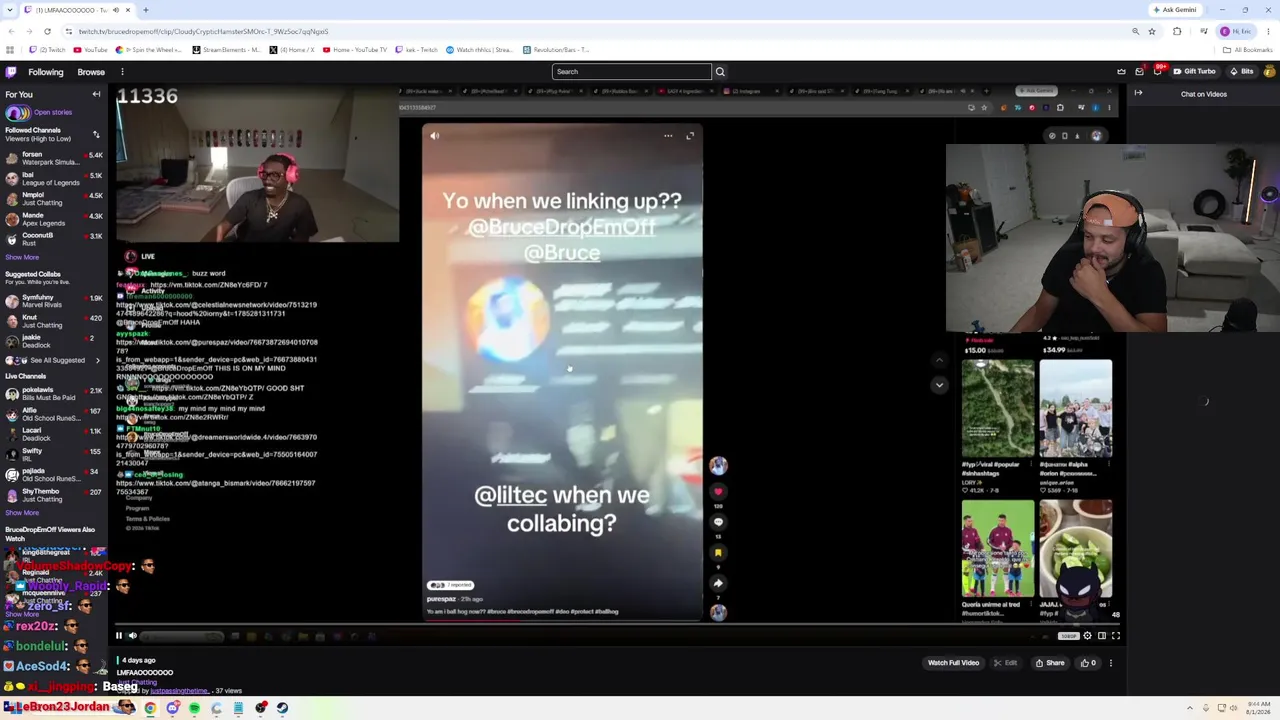
Task: Open the Twitch home logo
Action: 11,72
